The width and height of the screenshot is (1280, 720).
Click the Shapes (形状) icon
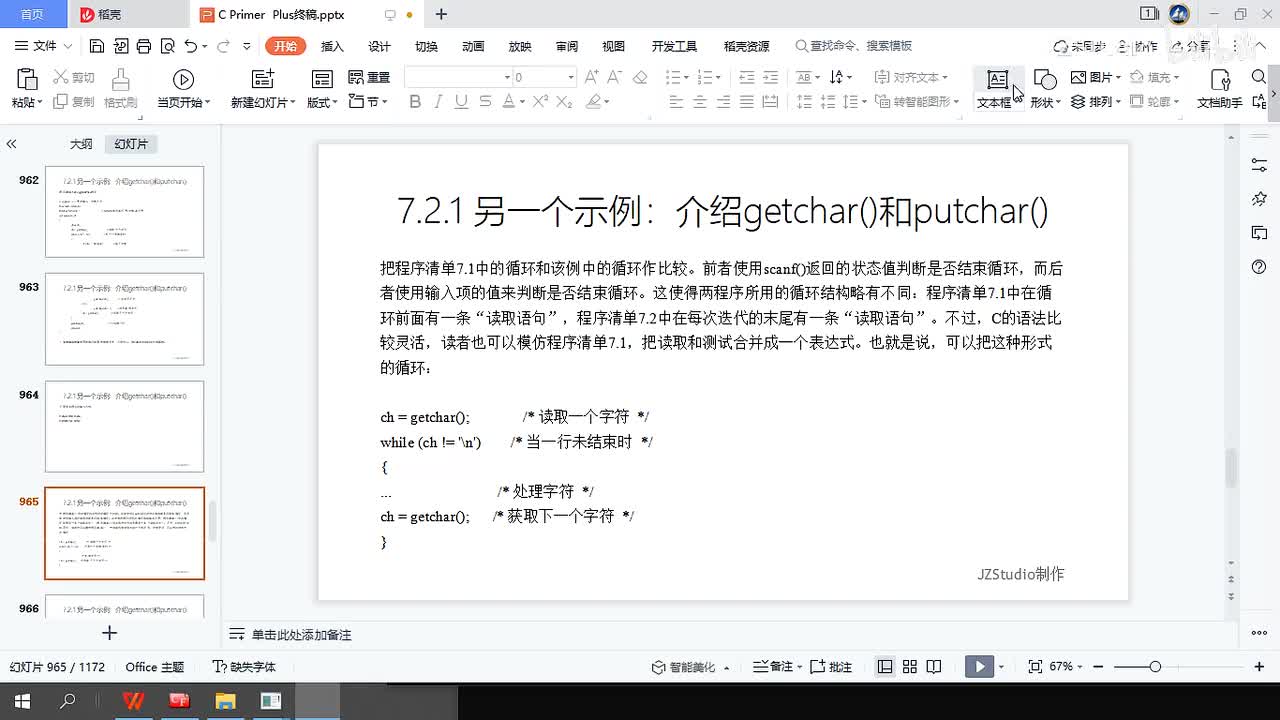coord(1045,79)
